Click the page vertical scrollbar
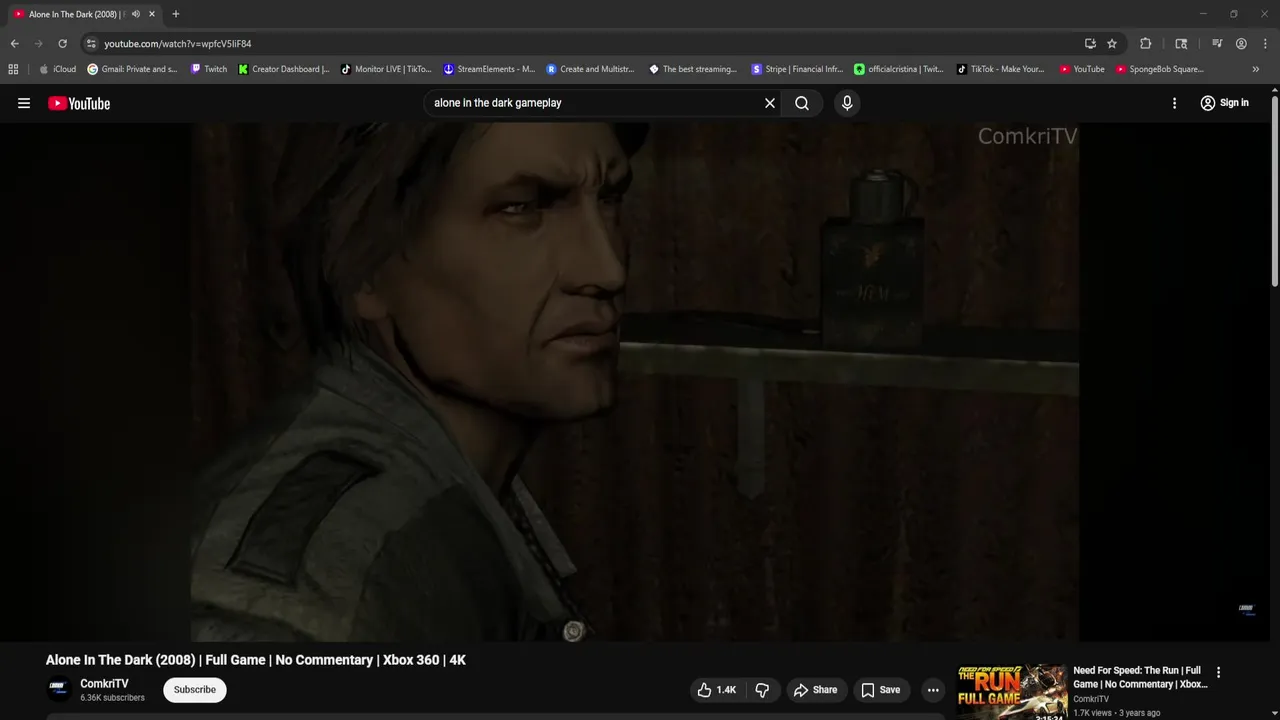 coord(1275,190)
